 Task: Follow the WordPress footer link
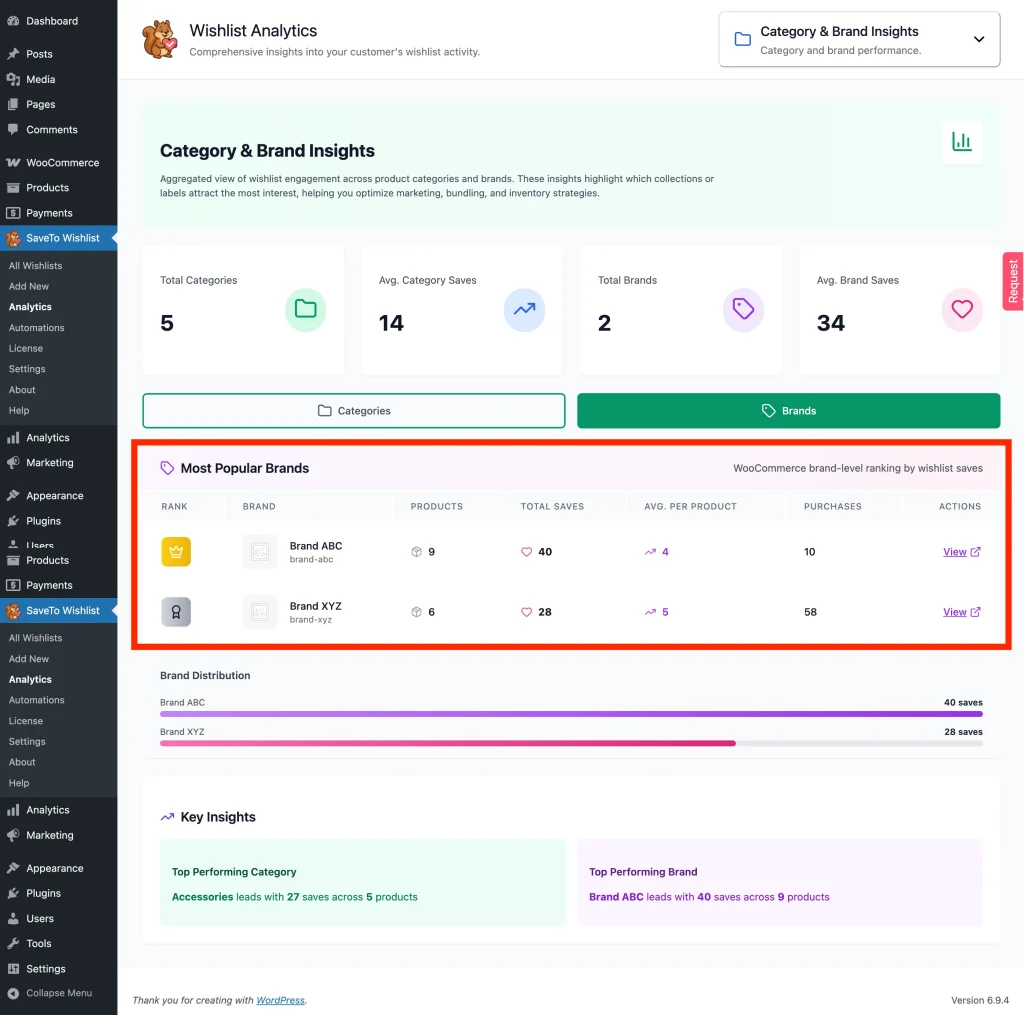pyautogui.click(x=280, y=1000)
